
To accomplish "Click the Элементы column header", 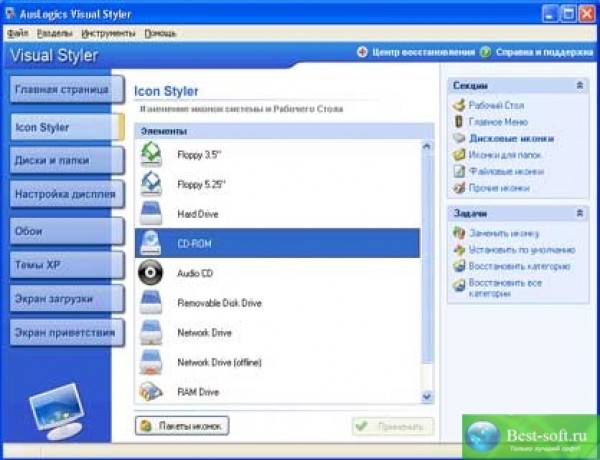I will click(x=284, y=131).
